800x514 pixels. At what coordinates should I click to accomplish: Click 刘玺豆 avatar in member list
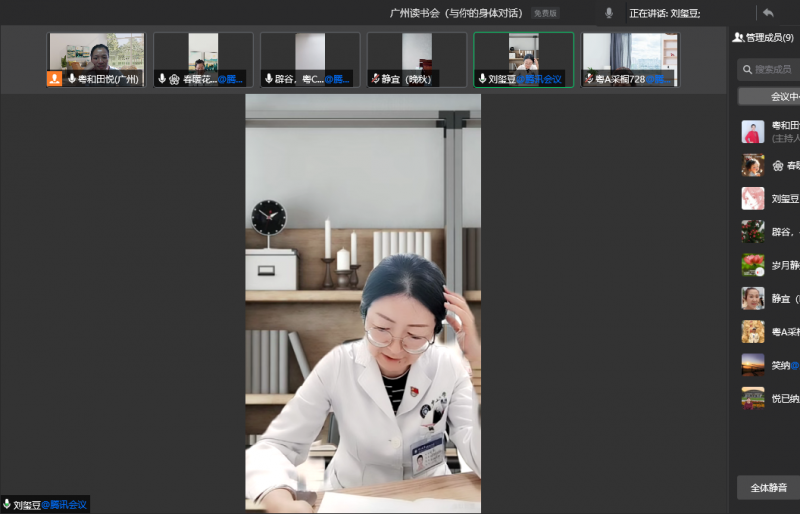752,198
